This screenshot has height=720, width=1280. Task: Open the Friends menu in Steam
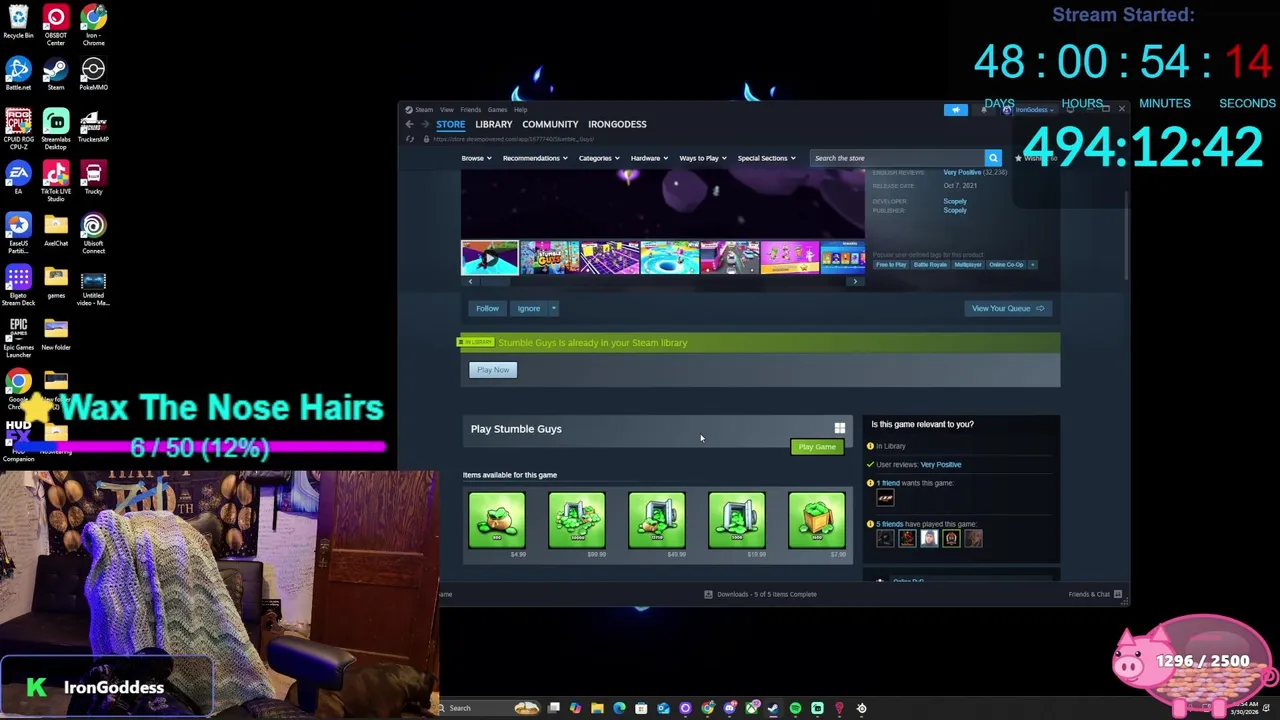pyautogui.click(x=470, y=110)
